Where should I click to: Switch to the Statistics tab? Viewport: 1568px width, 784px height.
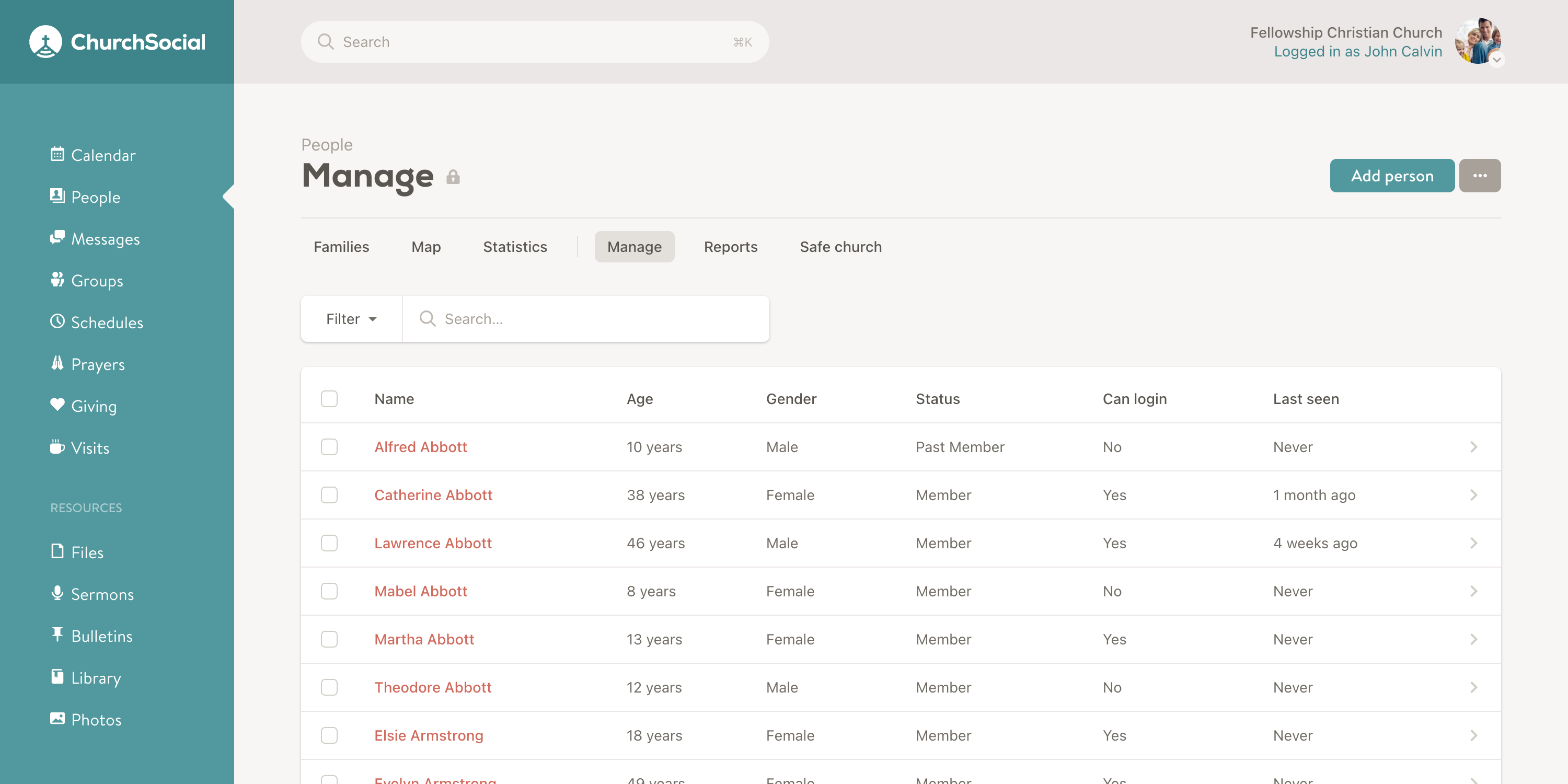pos(515,247)
